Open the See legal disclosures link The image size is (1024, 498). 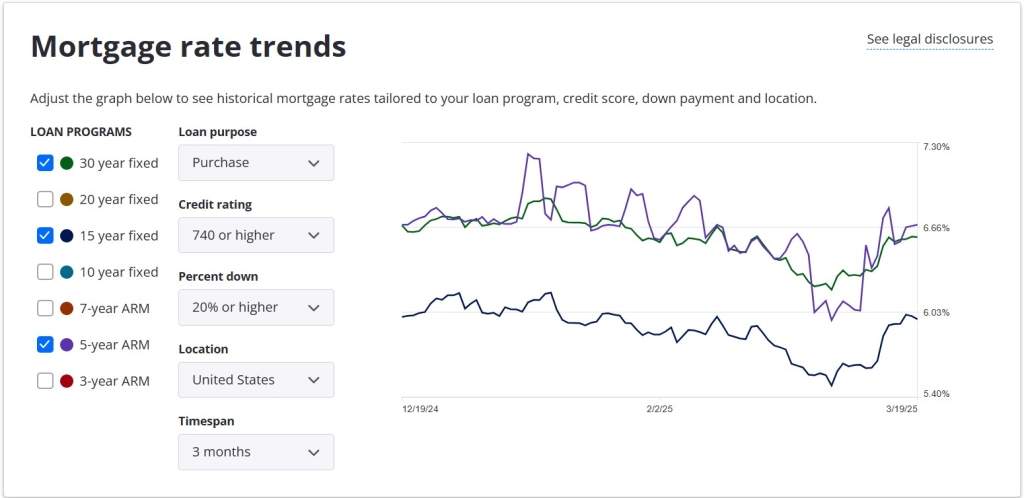(929, 40)
